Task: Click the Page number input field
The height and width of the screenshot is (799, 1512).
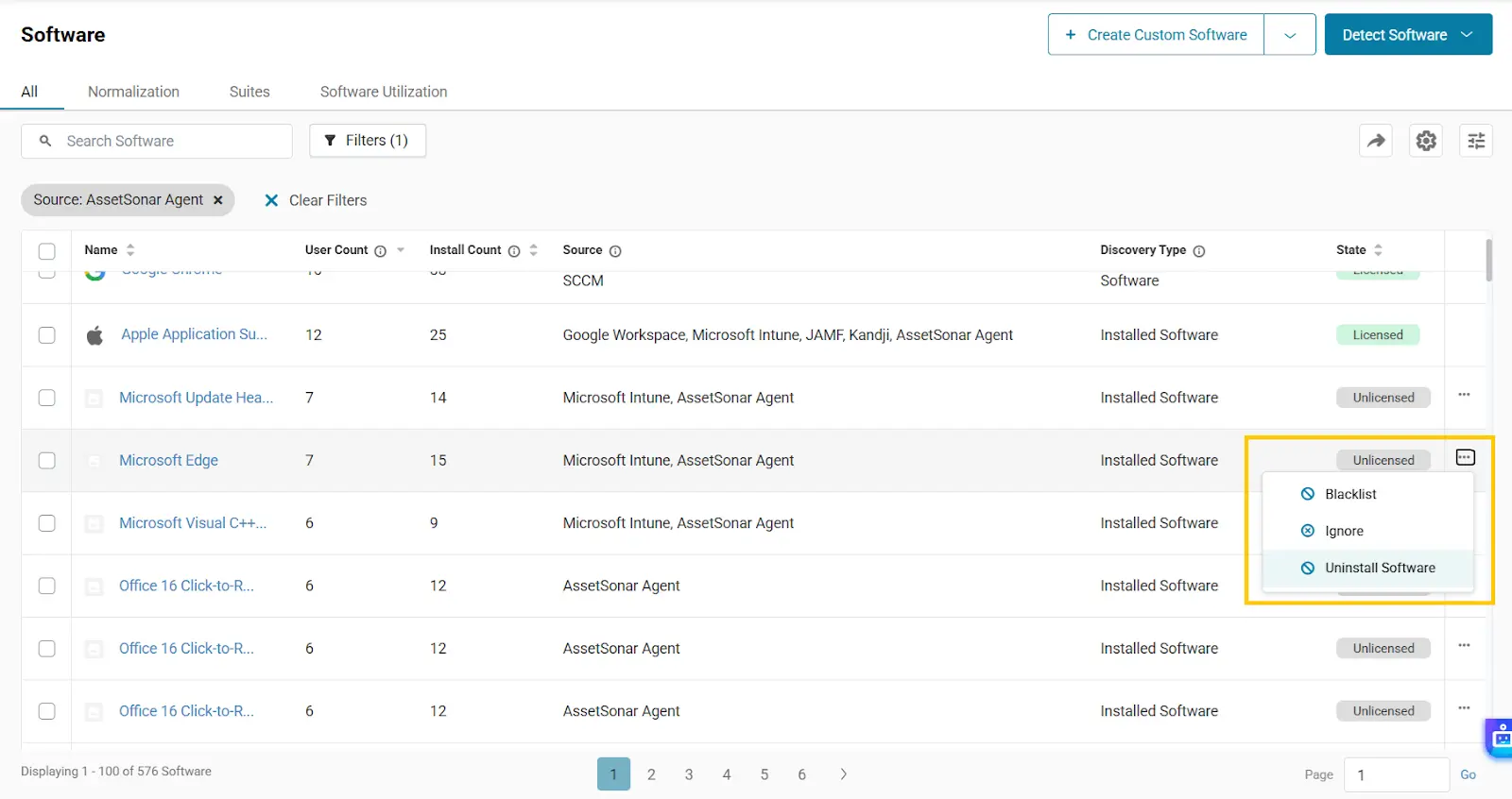Action: pos(1397,774)
